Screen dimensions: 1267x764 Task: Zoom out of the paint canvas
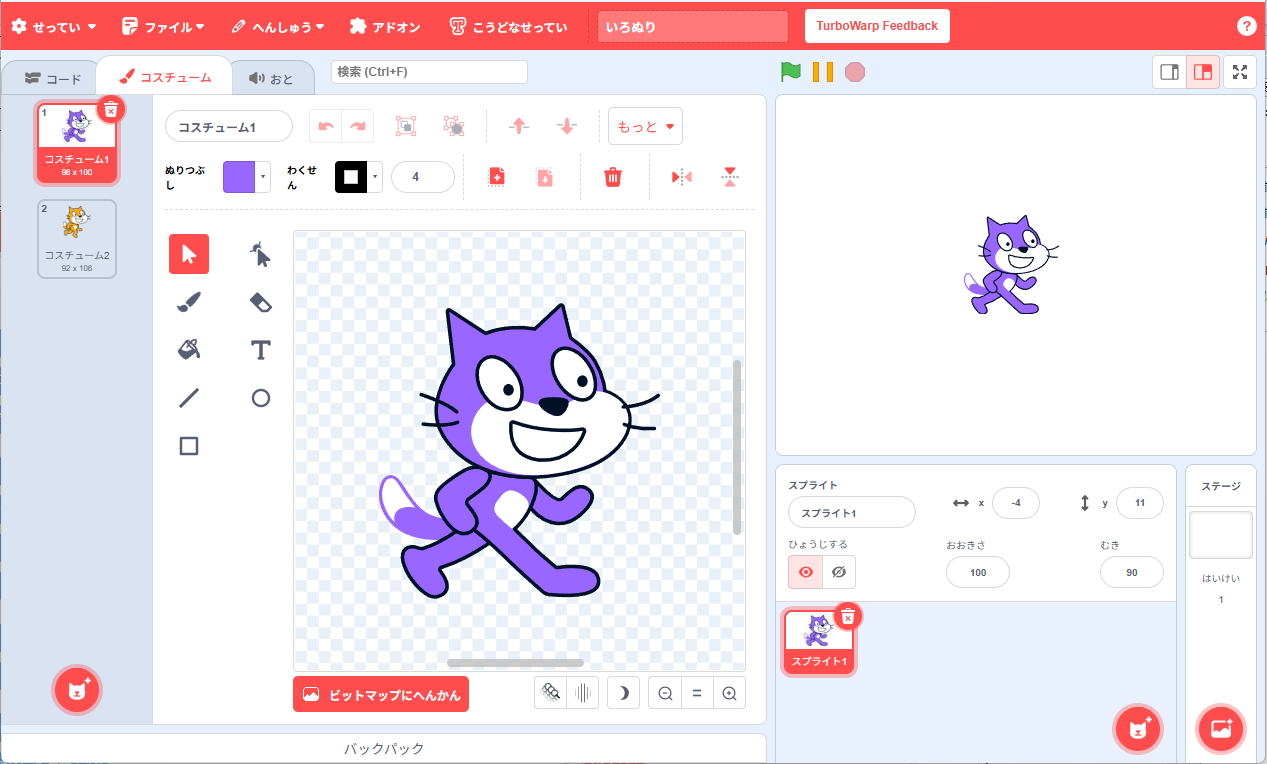pyautogui.click(x=665, y=693)
